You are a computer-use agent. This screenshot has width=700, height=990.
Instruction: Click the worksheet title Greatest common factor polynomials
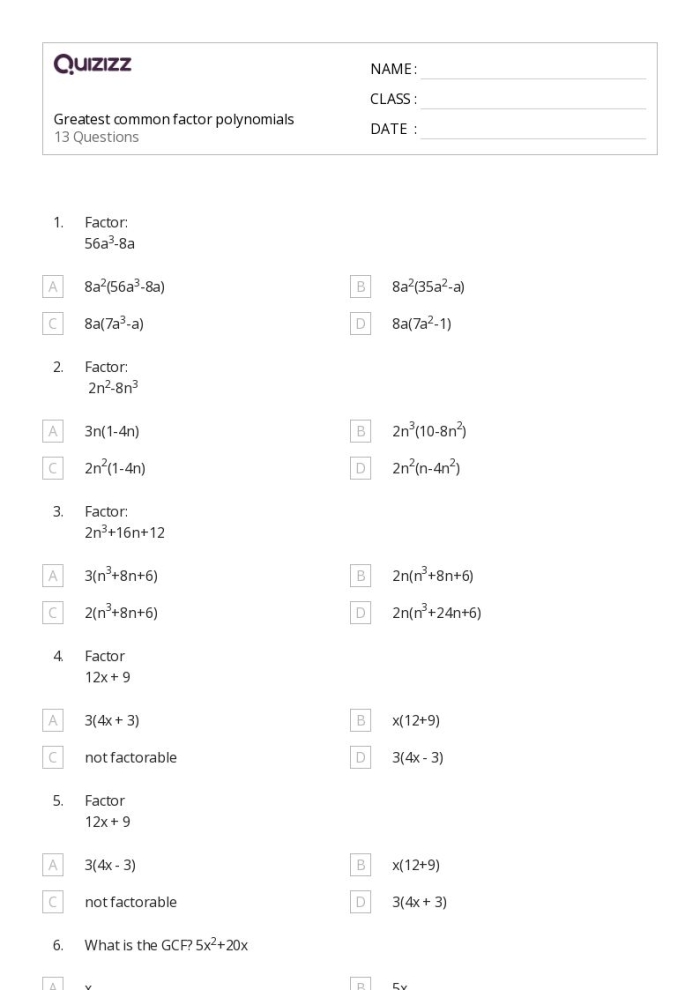[174, 119]
